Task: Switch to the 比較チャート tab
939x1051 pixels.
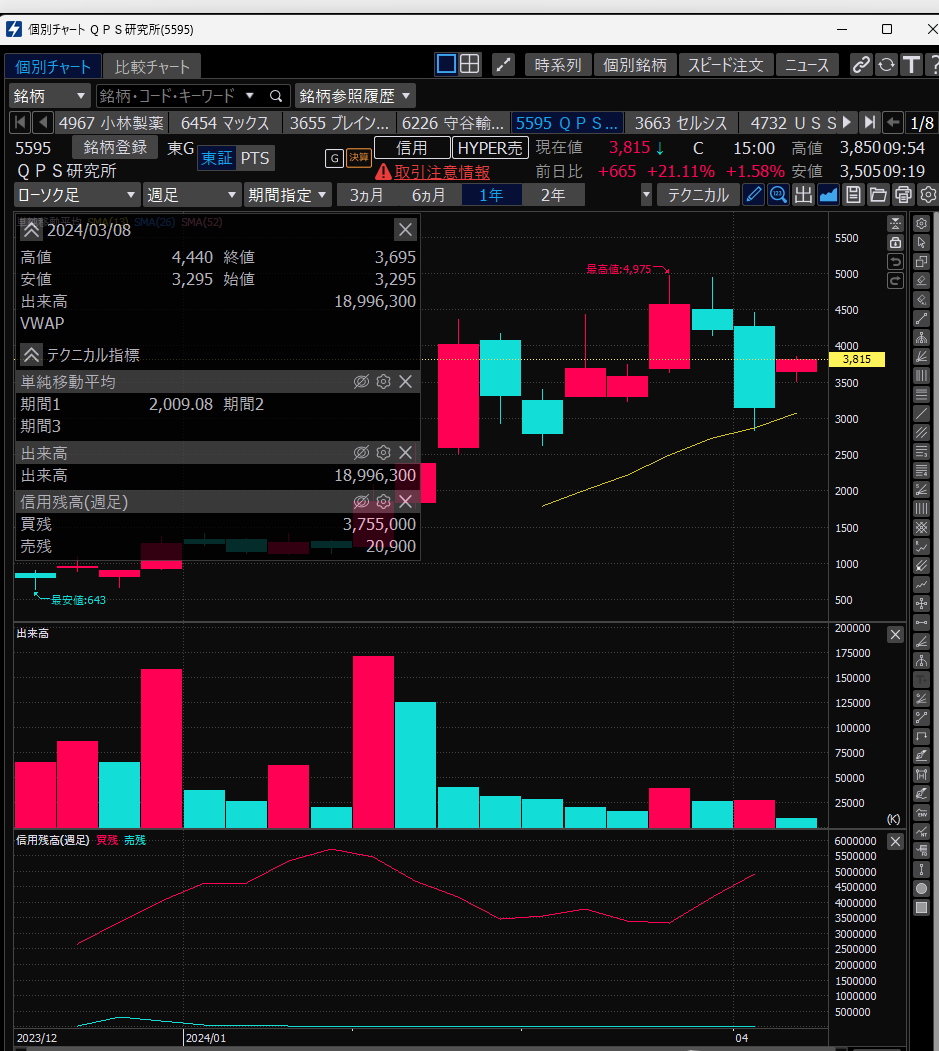Action: pos(151,67)
